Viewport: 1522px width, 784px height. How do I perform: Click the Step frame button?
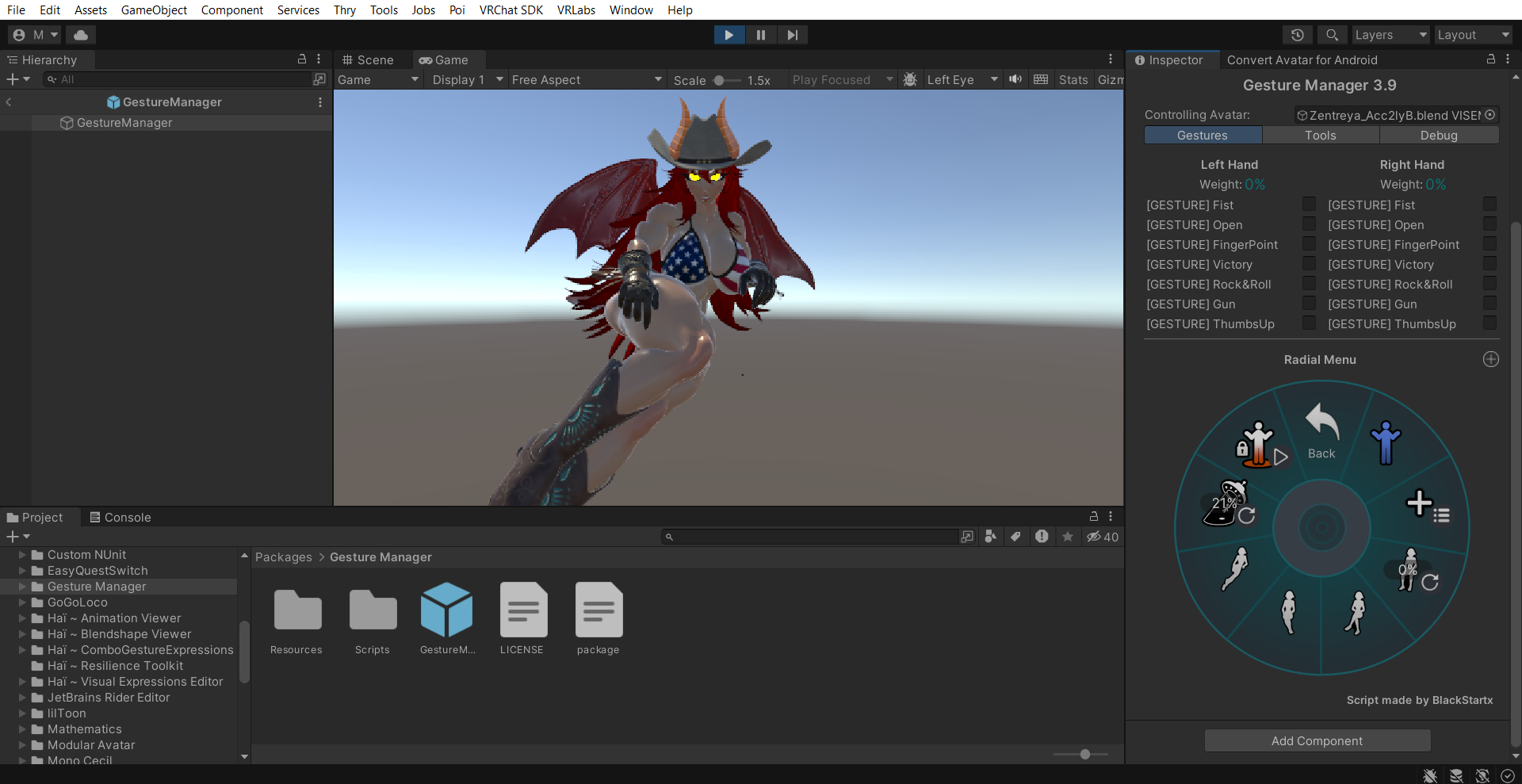[x=792, y=35]
